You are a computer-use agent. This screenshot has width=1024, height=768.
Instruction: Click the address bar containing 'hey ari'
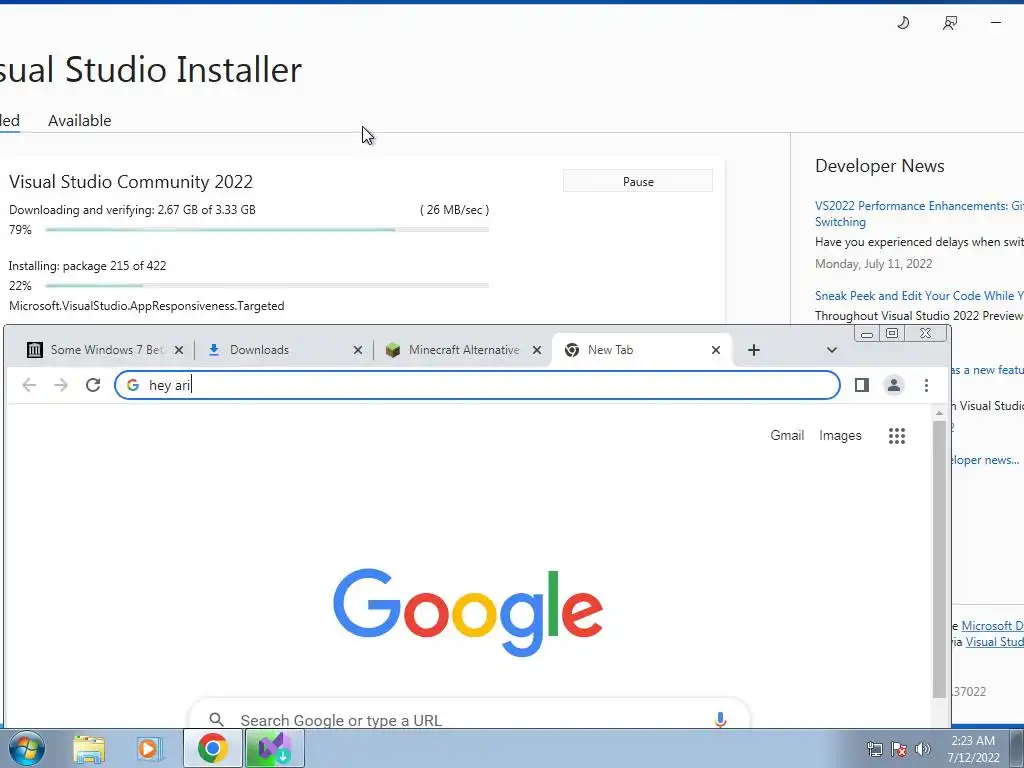pos(477,385)
